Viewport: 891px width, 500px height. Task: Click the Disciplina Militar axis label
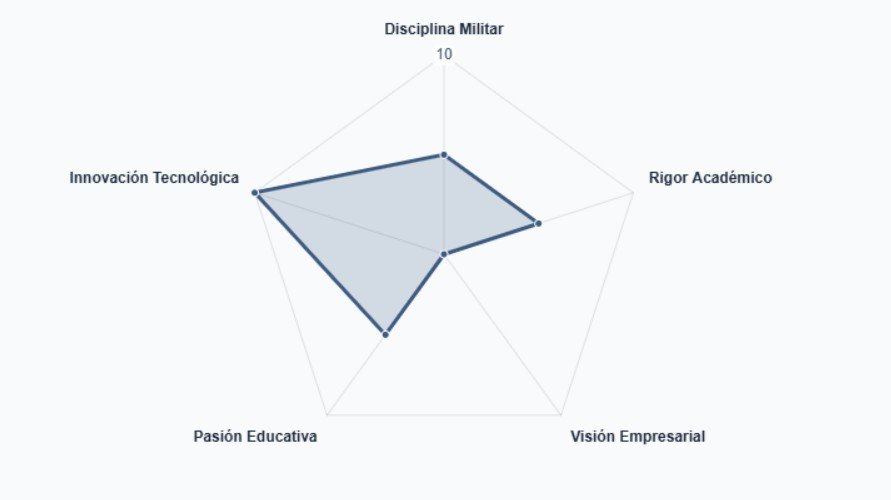coord(444,29)
